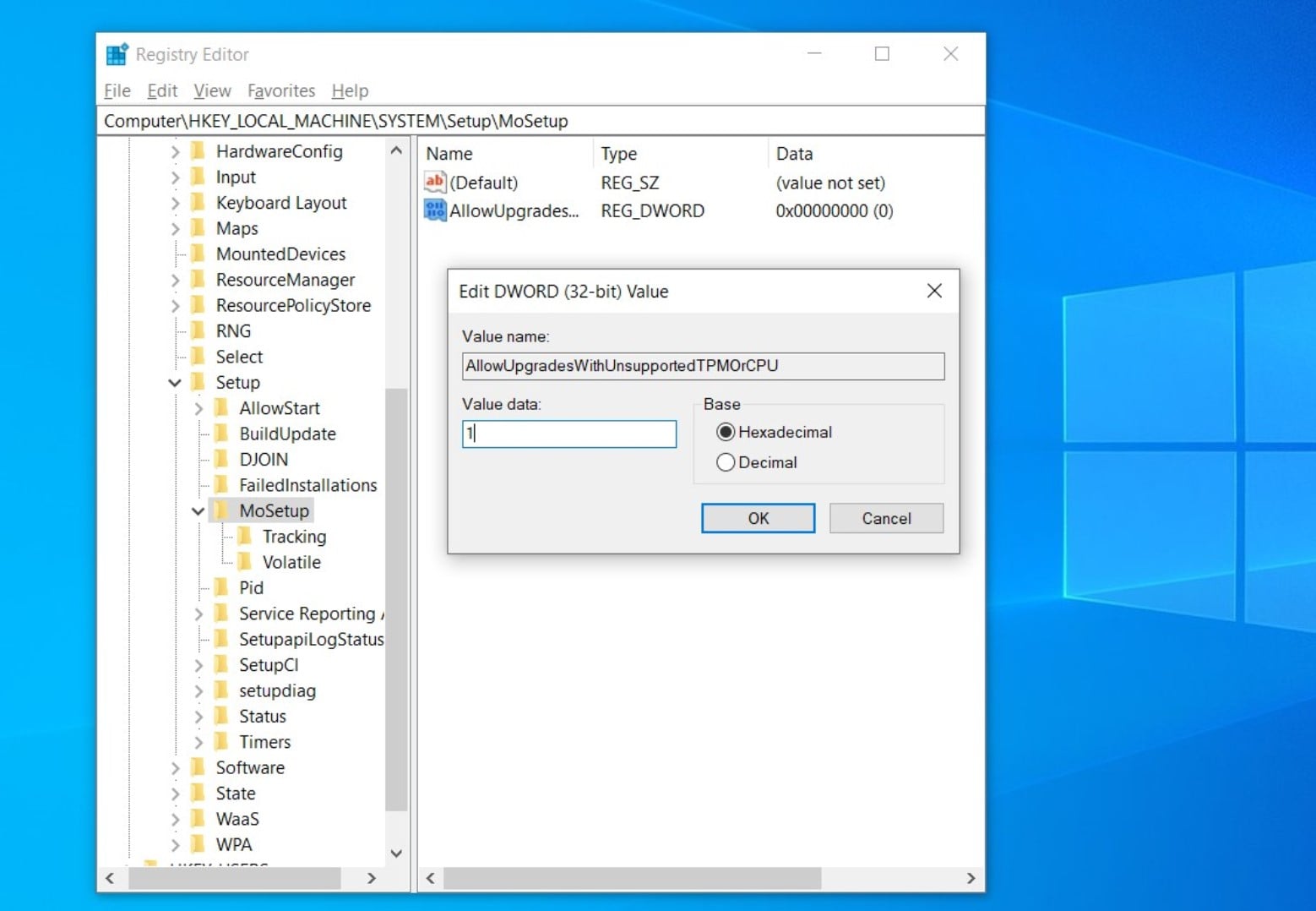This screenshot has height=911, width=1316.
Task: Open the Favorites menu
Action: point(281,90)
